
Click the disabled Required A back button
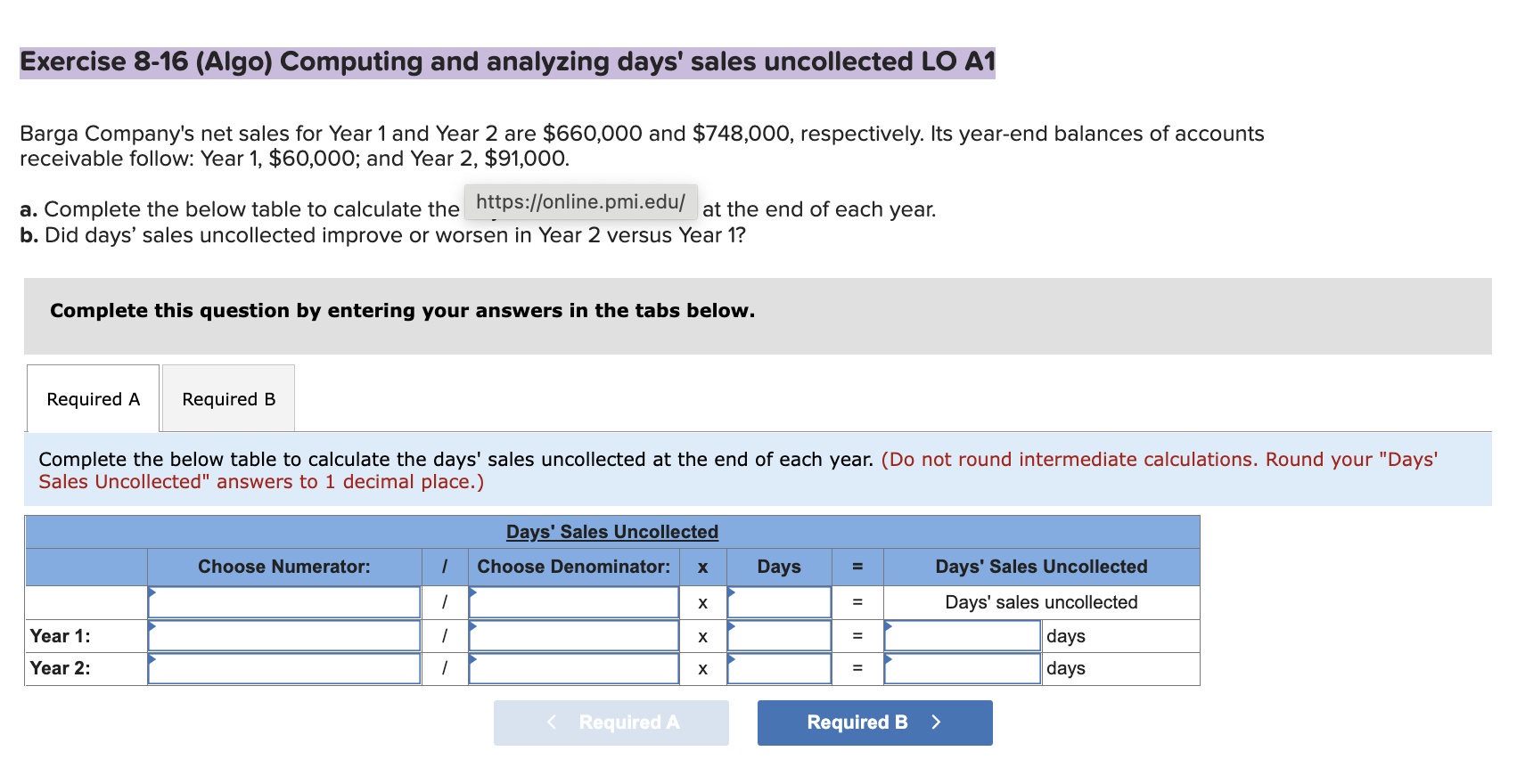click(611, 723)
